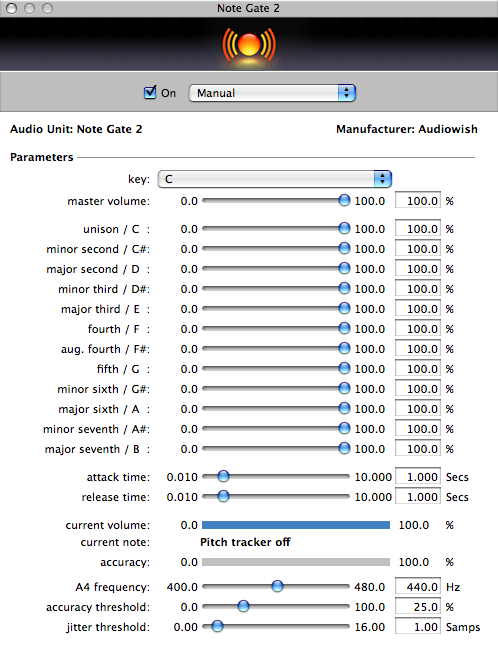Expand the key selection dropdown
498x651 pixels.
click(275, 179)
